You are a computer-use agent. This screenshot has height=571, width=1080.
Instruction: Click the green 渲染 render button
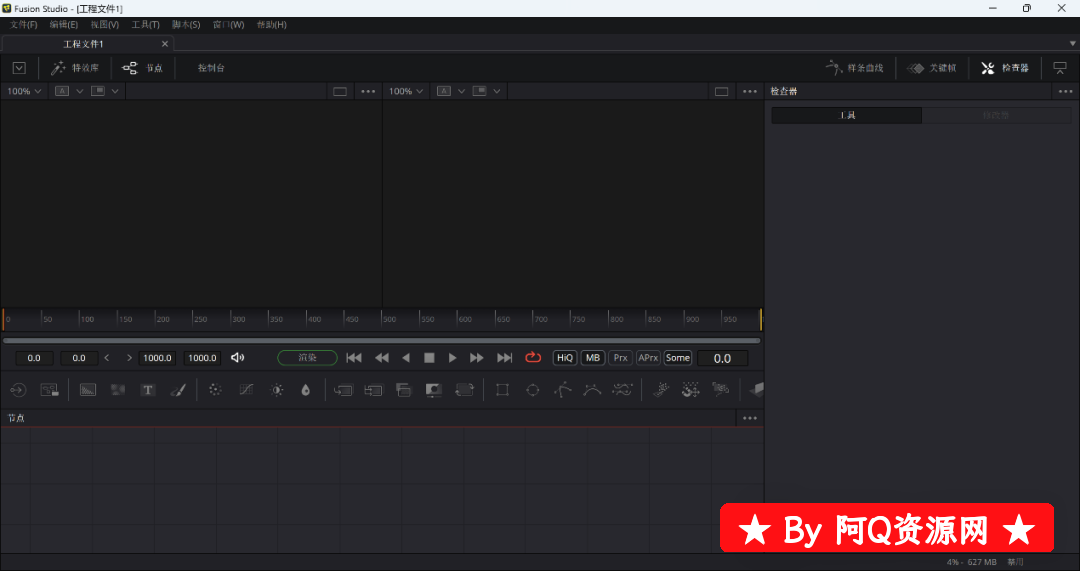(307, 357)
